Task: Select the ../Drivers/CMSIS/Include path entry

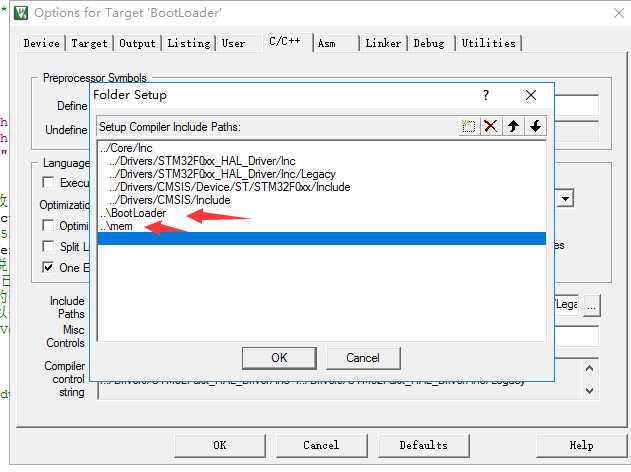Action: tap(322, 200)
